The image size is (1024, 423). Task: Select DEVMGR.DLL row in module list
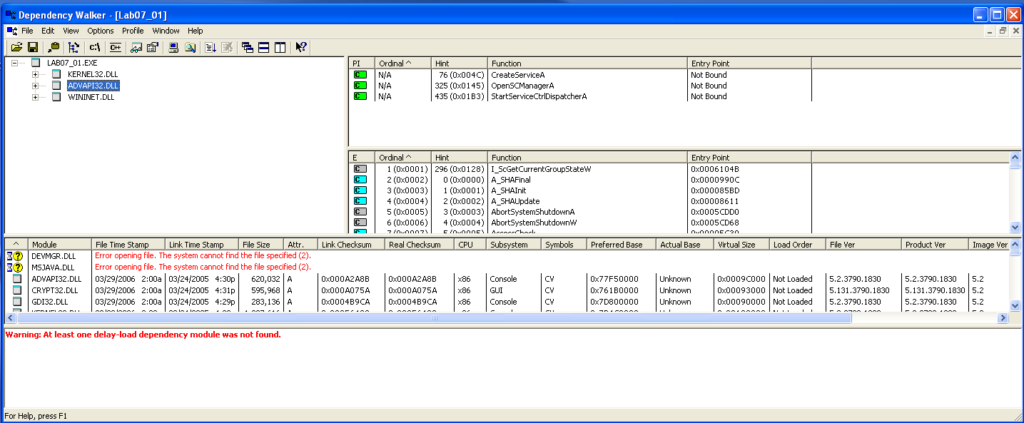click(x=505, y=256)
